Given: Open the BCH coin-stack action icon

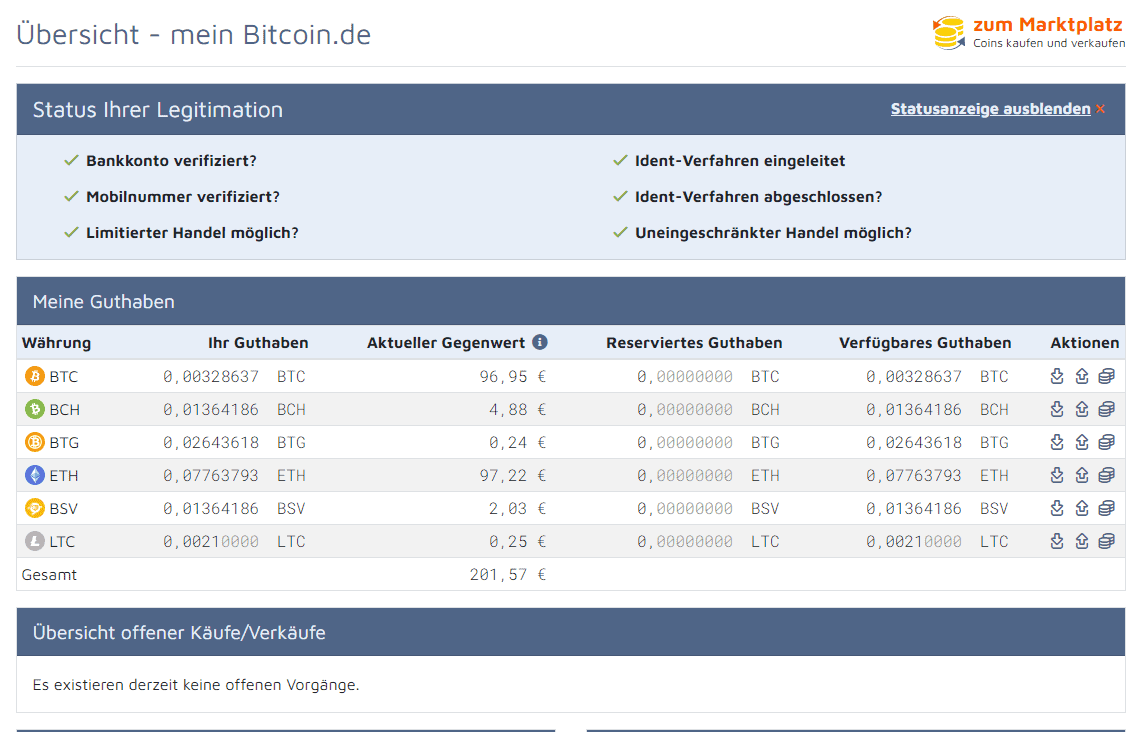Looking at the screenshot, I should coord(1106,409).
